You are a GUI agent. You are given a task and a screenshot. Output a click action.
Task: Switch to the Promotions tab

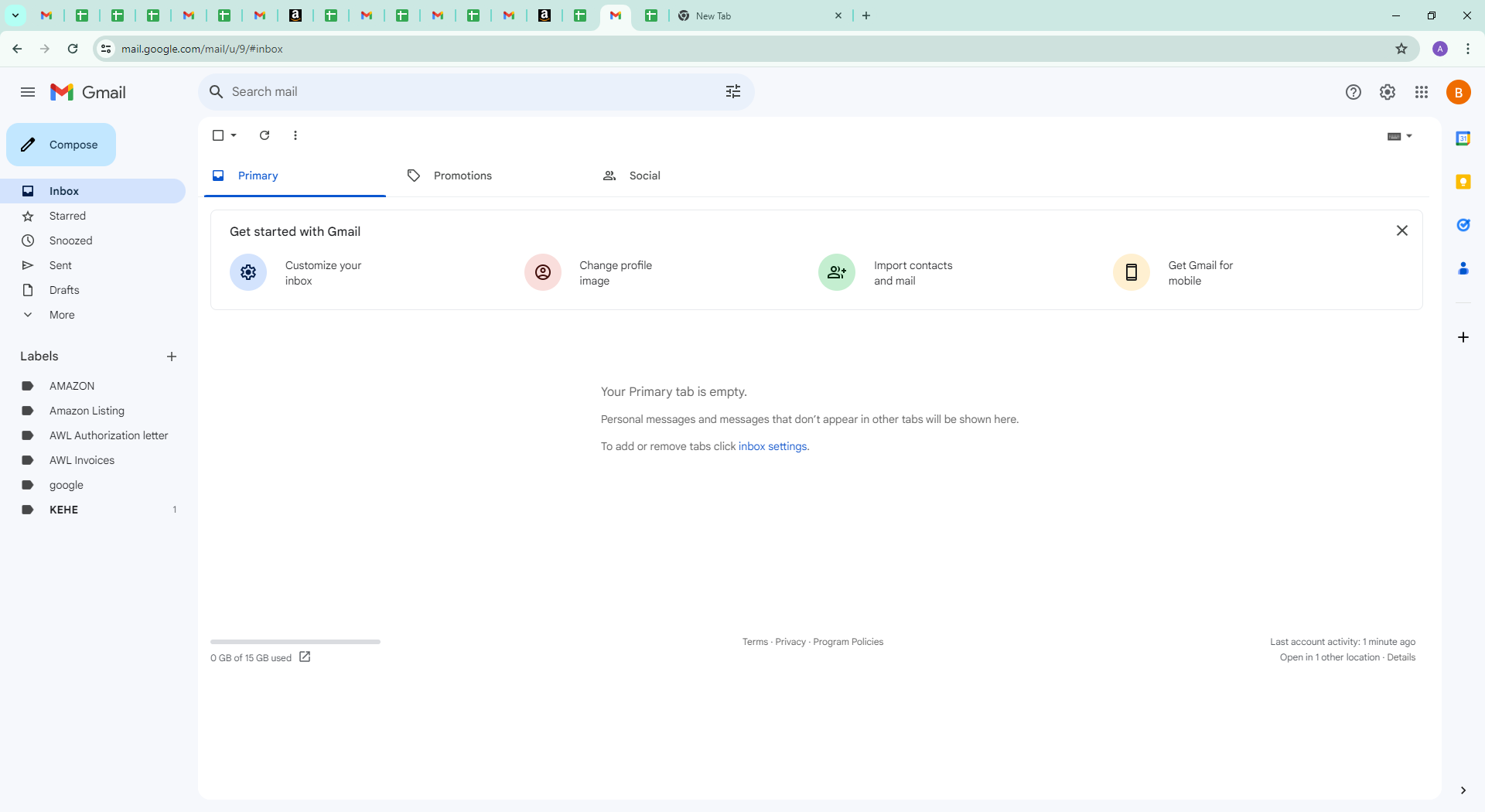pyautogui.click(x=490, y=176)
